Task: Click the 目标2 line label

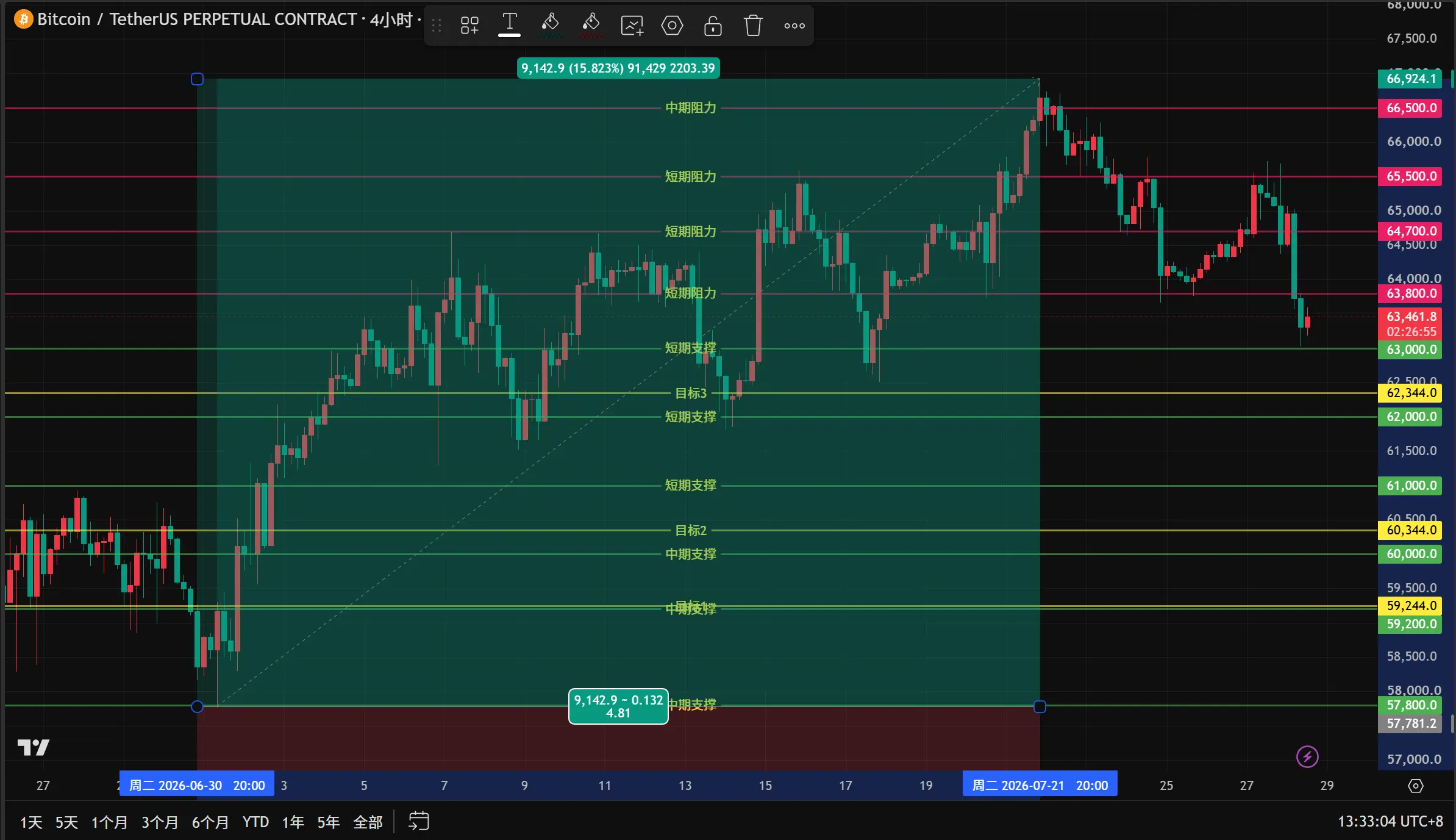Action: 691,531
